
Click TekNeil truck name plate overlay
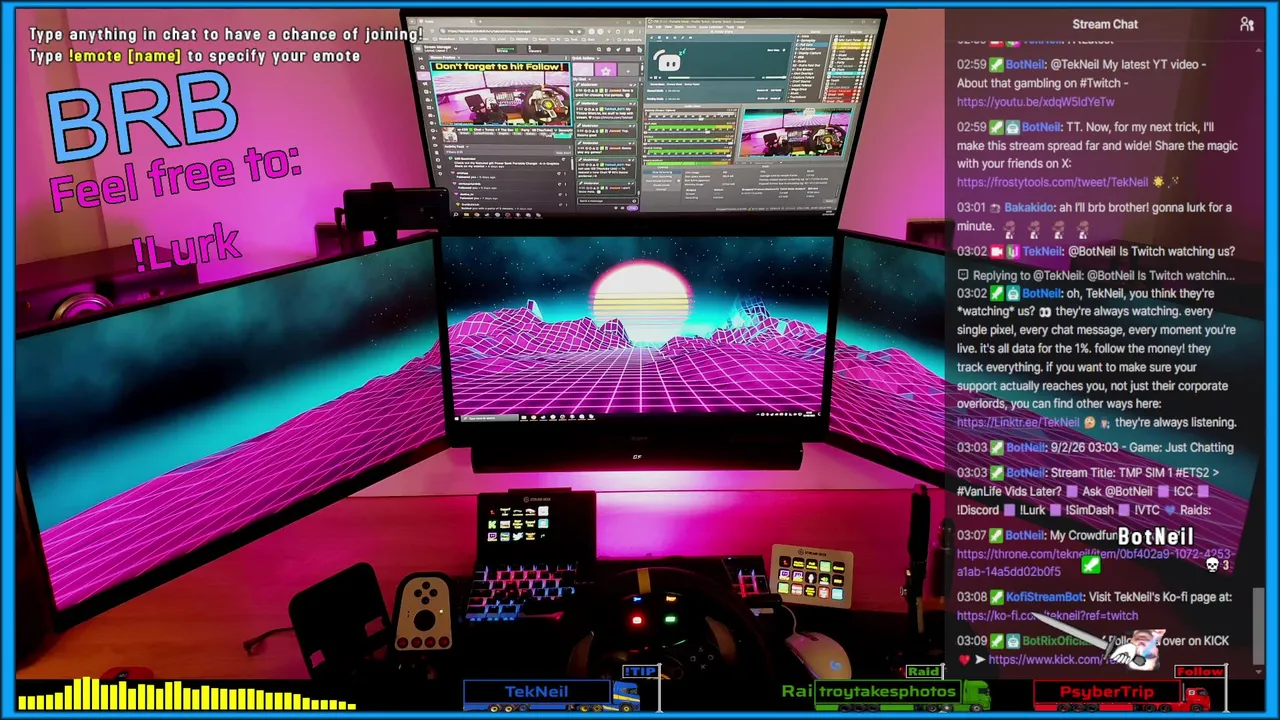536,692
